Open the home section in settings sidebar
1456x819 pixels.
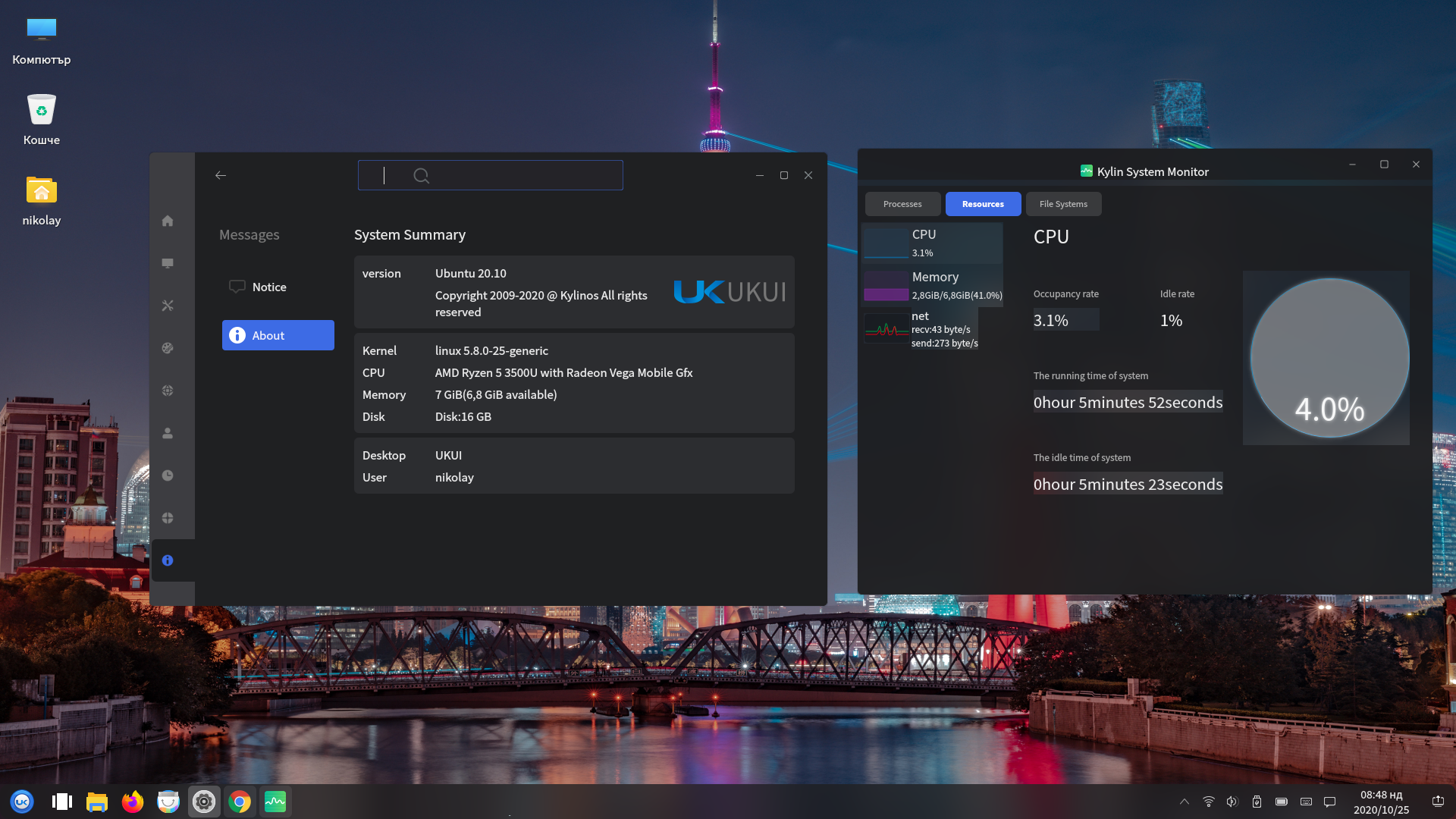[x=168, y=221]
